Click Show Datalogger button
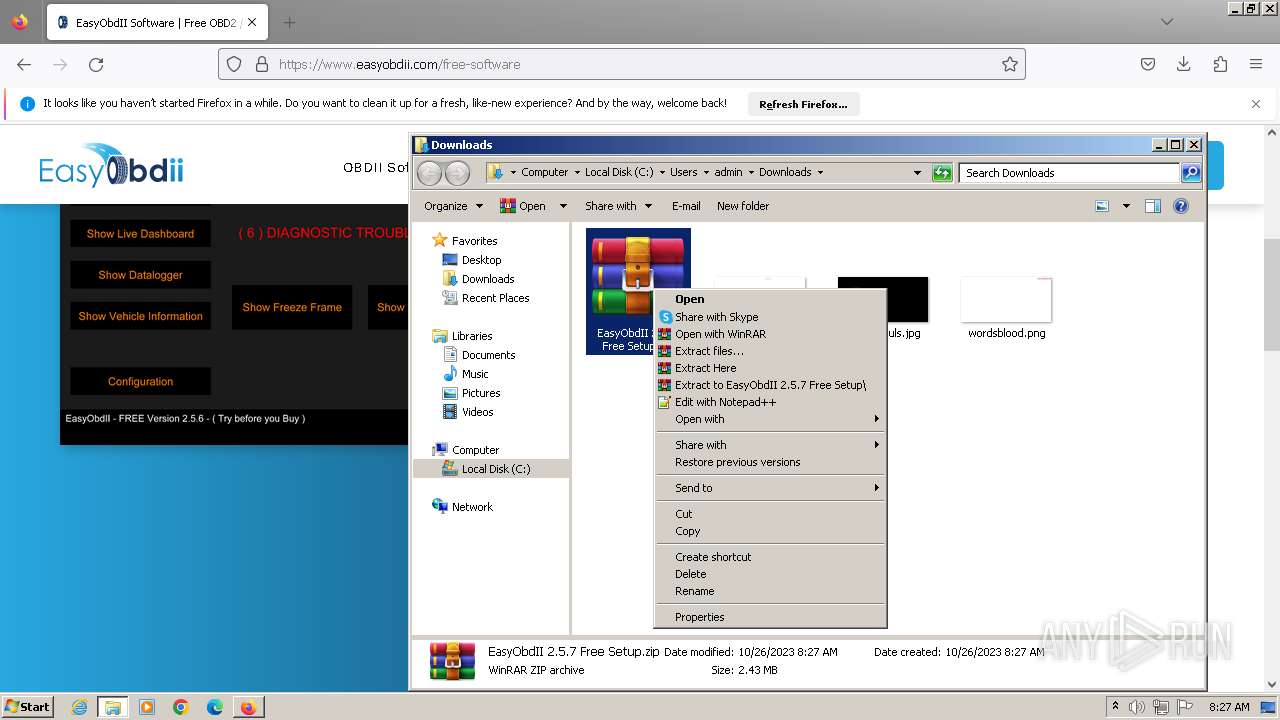The height and width of the screenshot is (720, 1280). [x=140, y=275]
